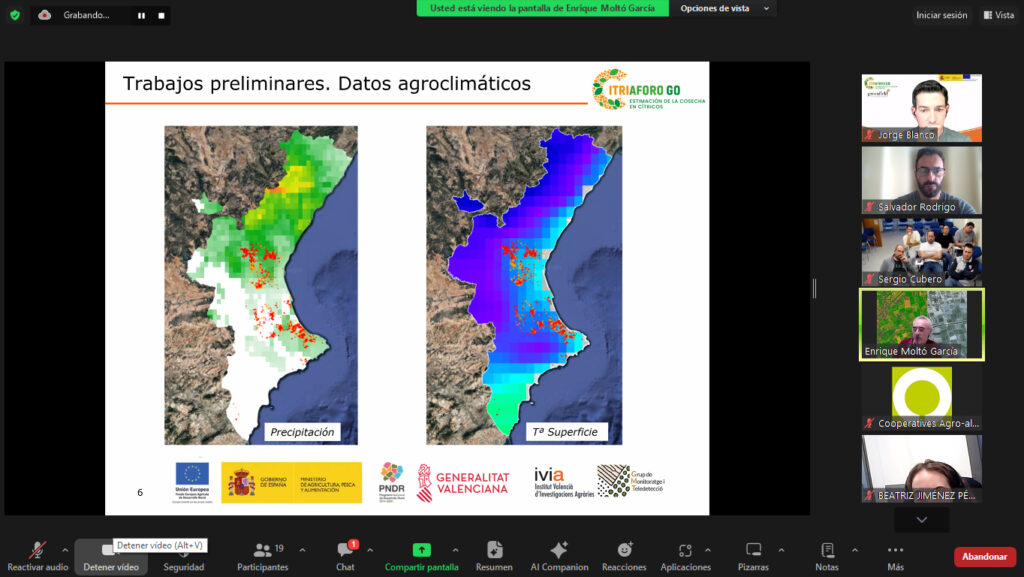Toggle Detener vídeo camera button
Image resolution: width=1024 pixels, height=577 pixels.
pos(110,557)
